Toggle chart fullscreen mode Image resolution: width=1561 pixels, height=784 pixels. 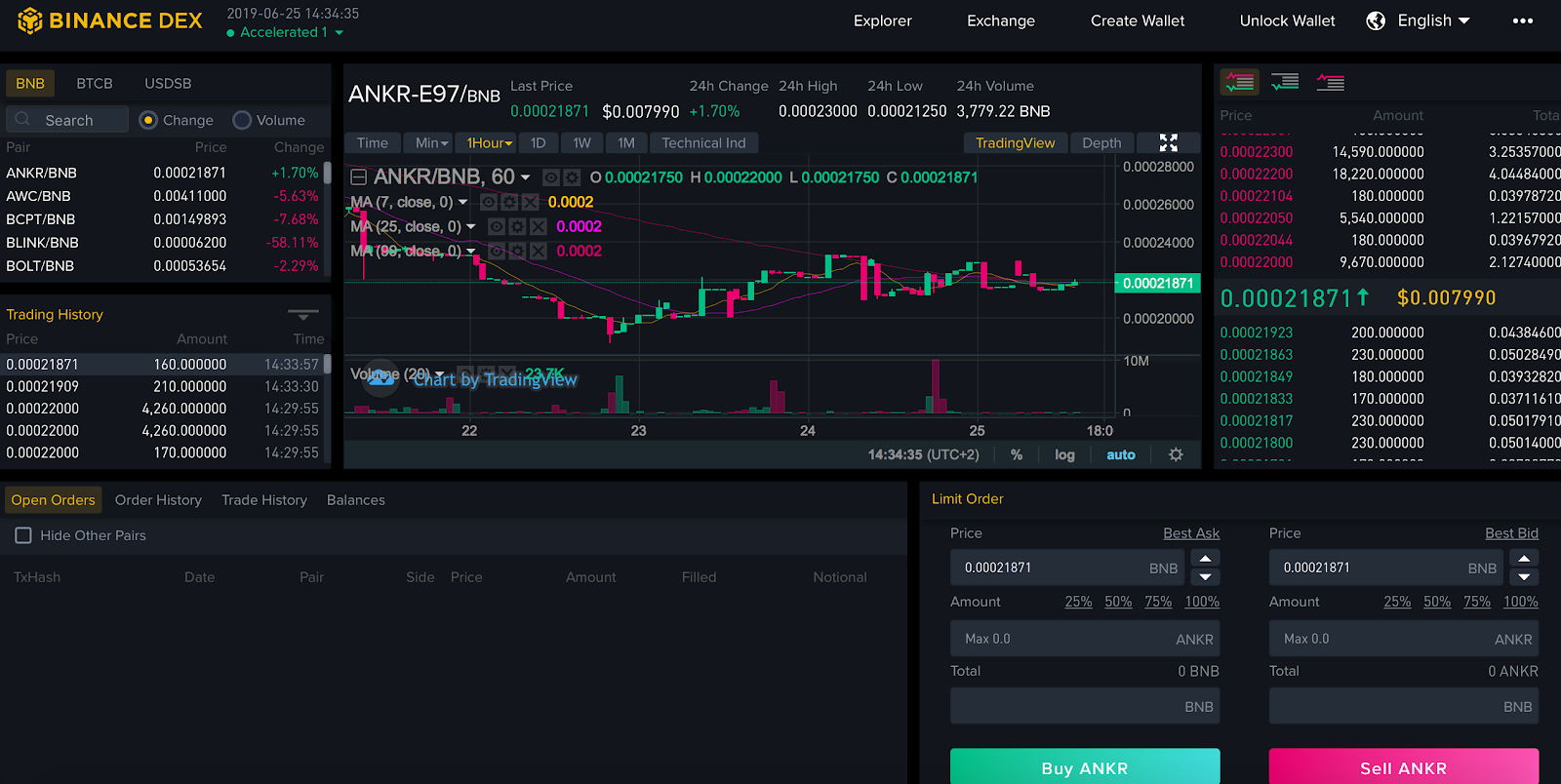(x=1168, y=143)
